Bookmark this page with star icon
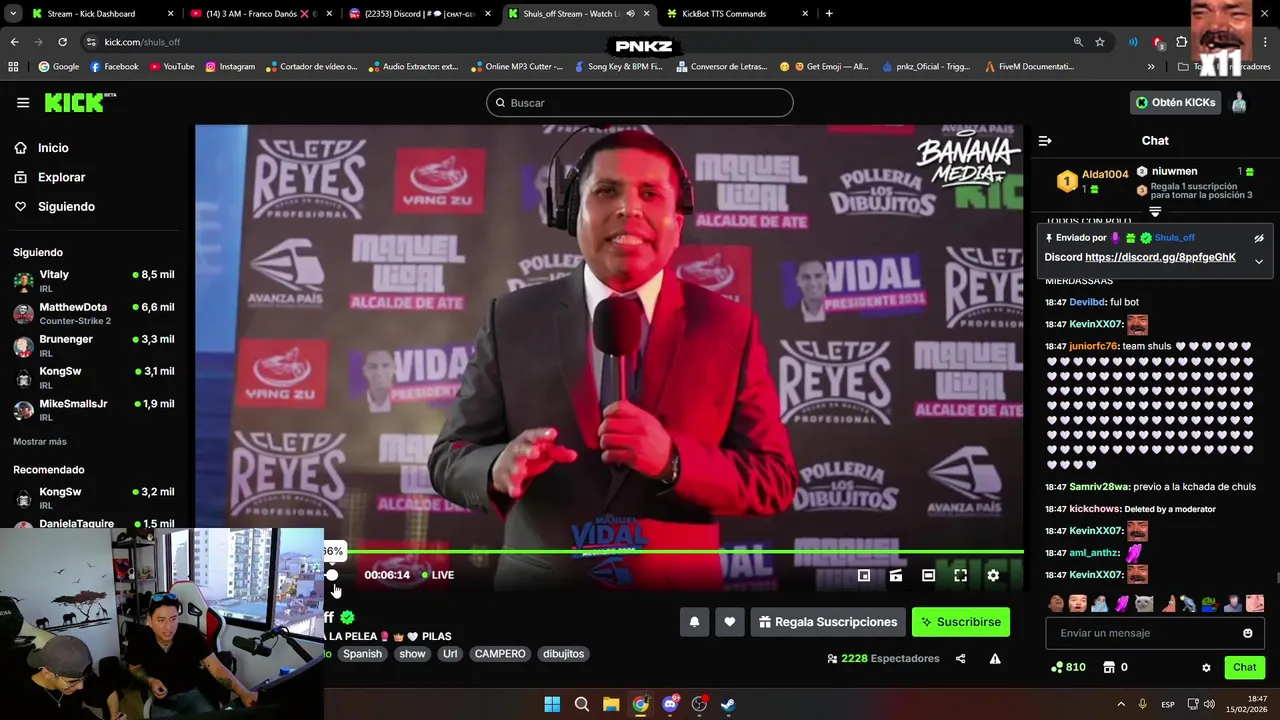Screen dimensions: 1280x720 coord(1100,42)
